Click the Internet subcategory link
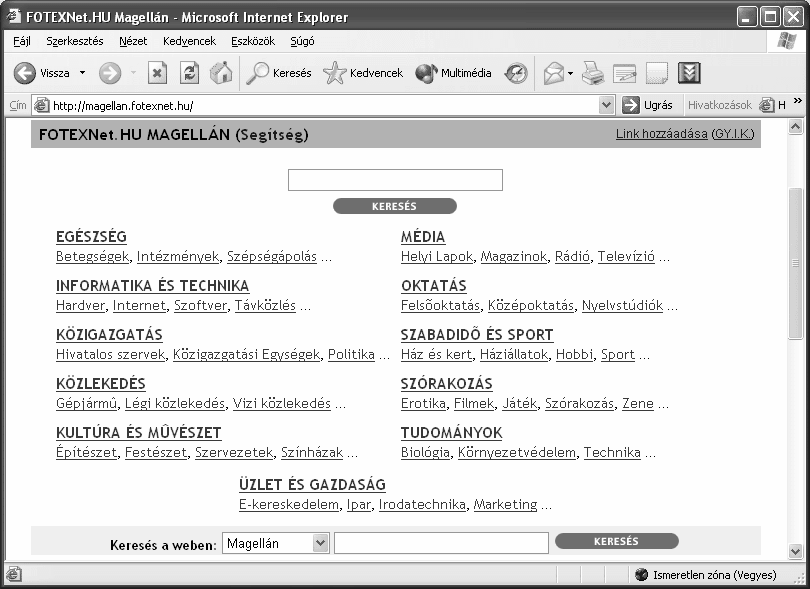The height and width of the screenshot is (589, 810). 139,305
